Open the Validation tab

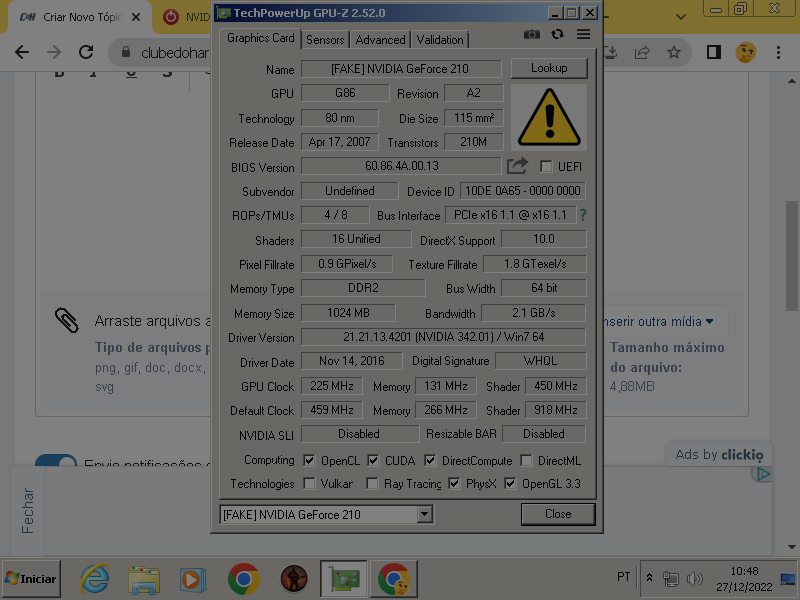[440, 40]
